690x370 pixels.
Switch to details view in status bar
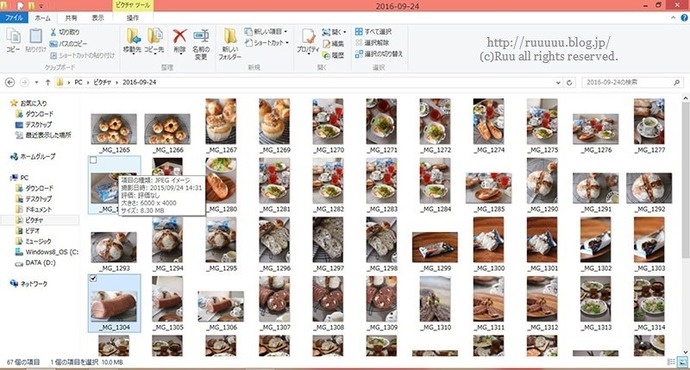(x=671, y=362)
